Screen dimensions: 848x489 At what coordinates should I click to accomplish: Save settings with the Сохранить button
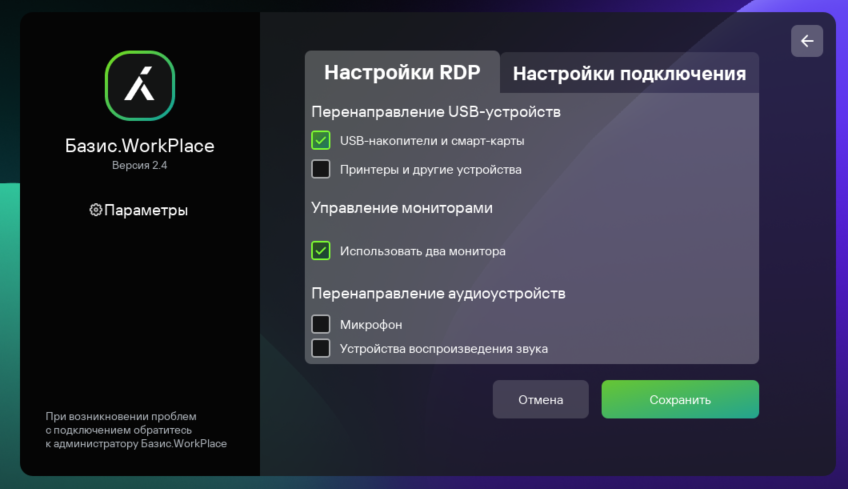[x=680, y=399]
